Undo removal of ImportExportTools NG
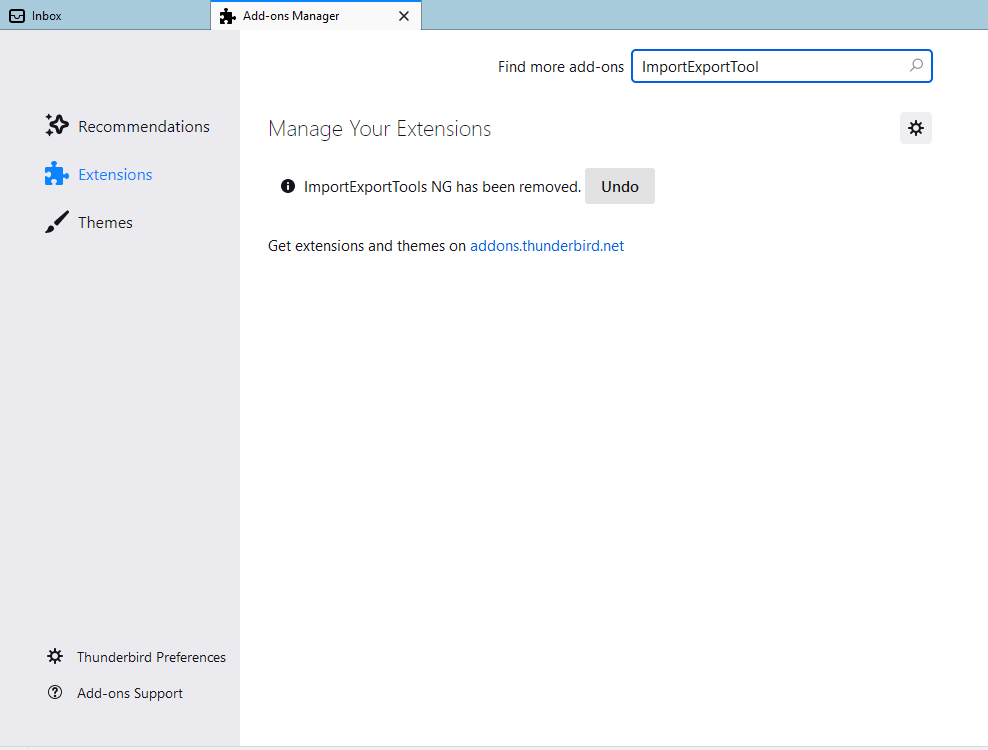Image resolution: width=988 pixels, height=750 pixels. coord(619,186)
